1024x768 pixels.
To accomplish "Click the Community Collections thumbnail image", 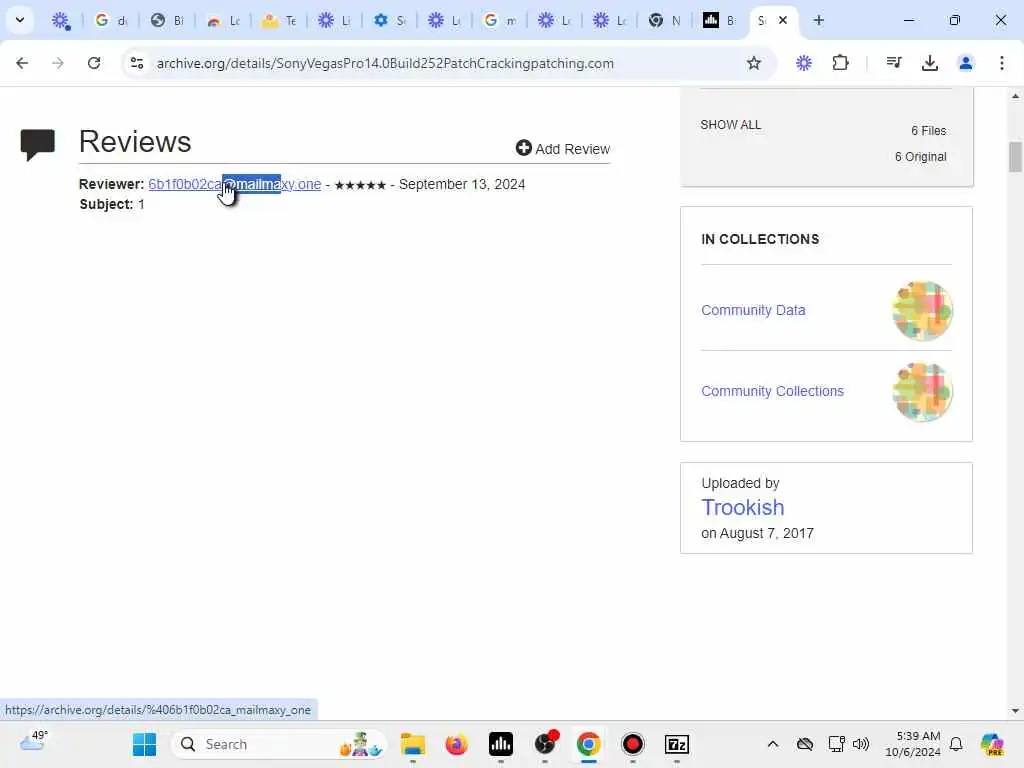I will pyautogui.click(x=922, y=392).
